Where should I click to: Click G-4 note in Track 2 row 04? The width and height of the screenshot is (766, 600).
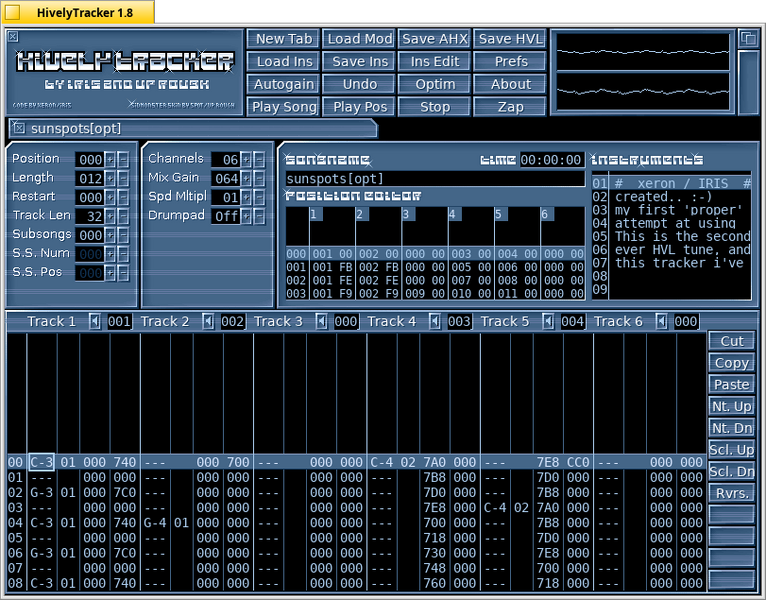coord(155,523)
